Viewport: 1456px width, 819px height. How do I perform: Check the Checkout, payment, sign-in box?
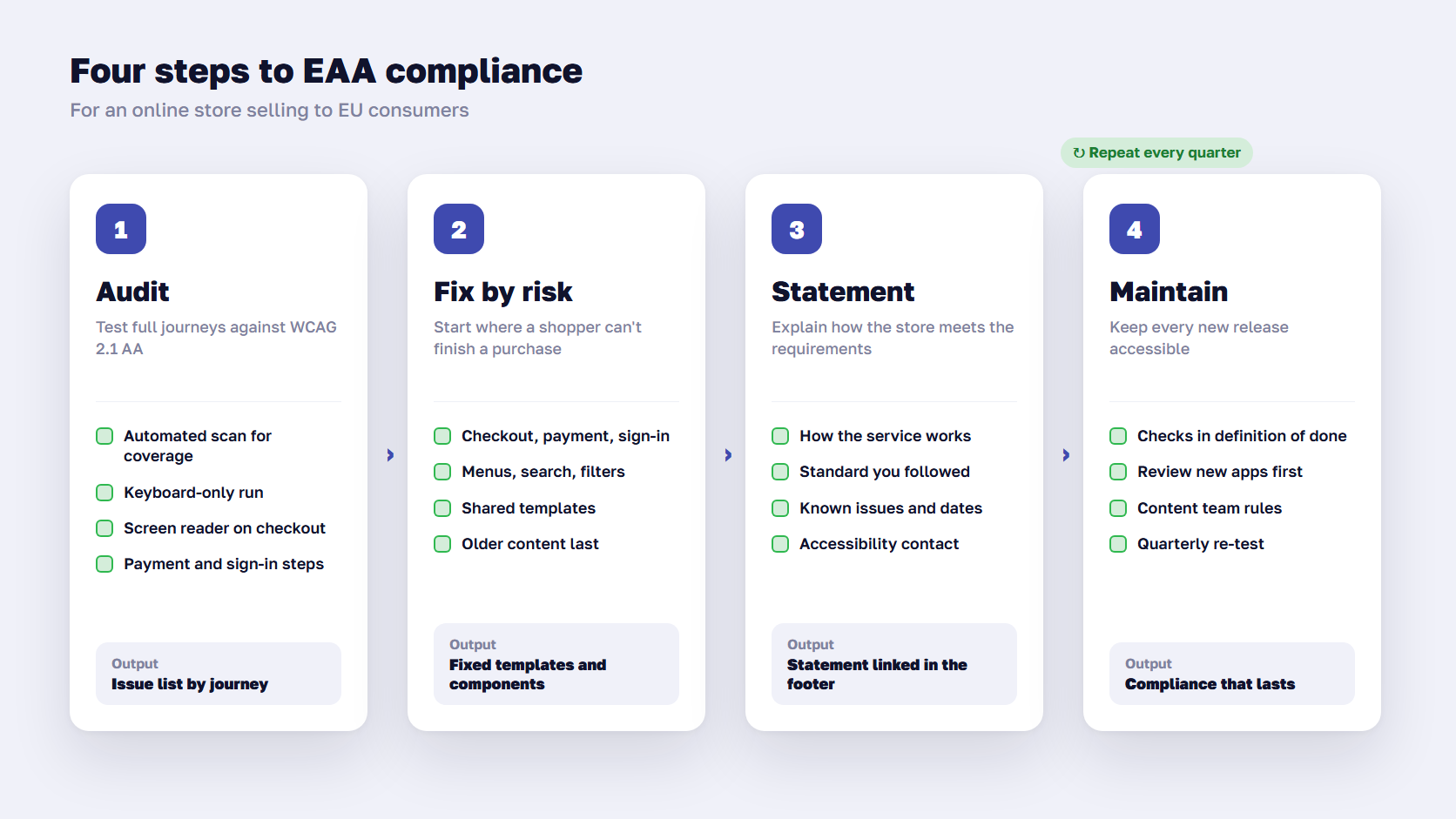(x=442, y=436)
